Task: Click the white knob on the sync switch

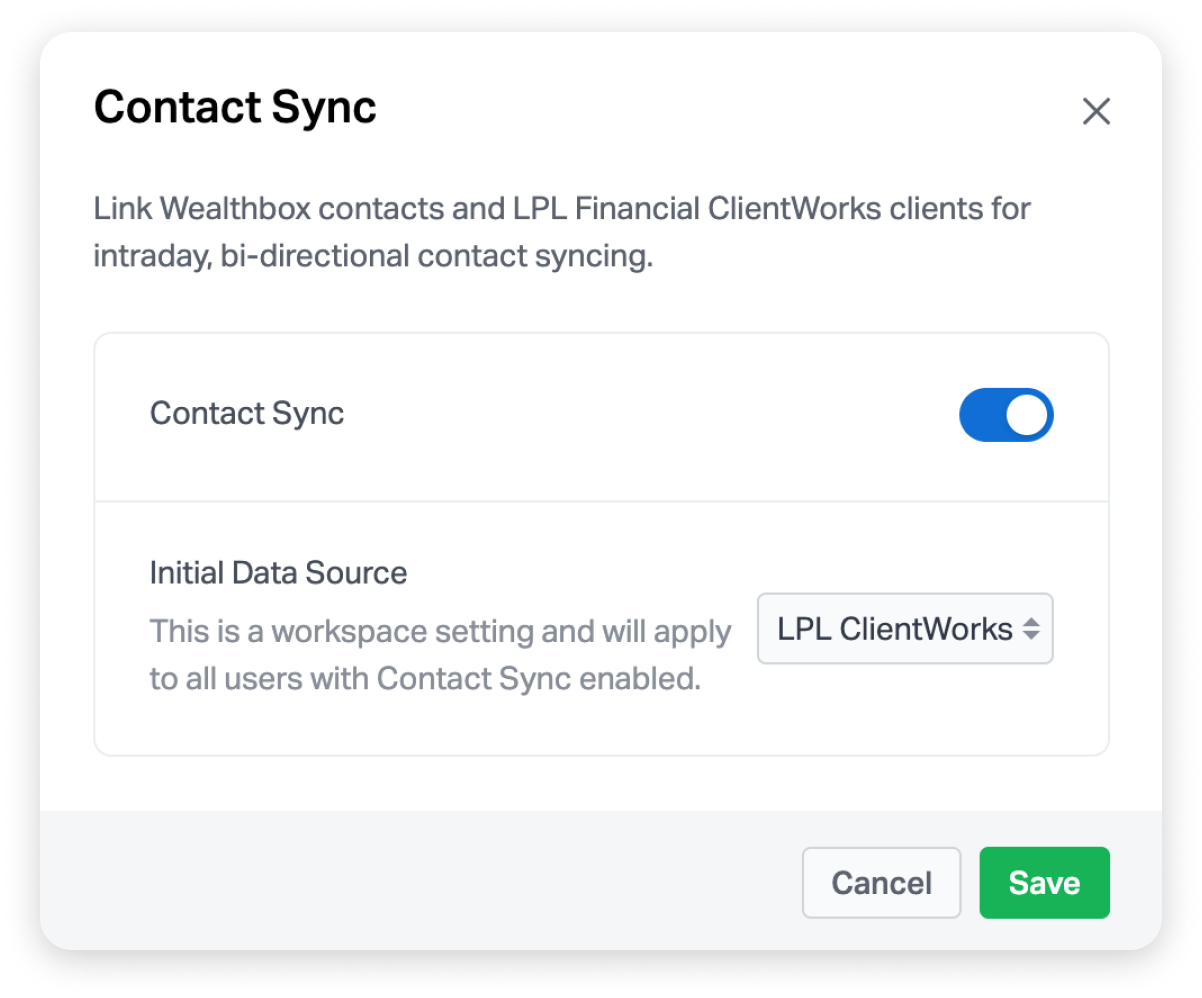Action: 1027,415
